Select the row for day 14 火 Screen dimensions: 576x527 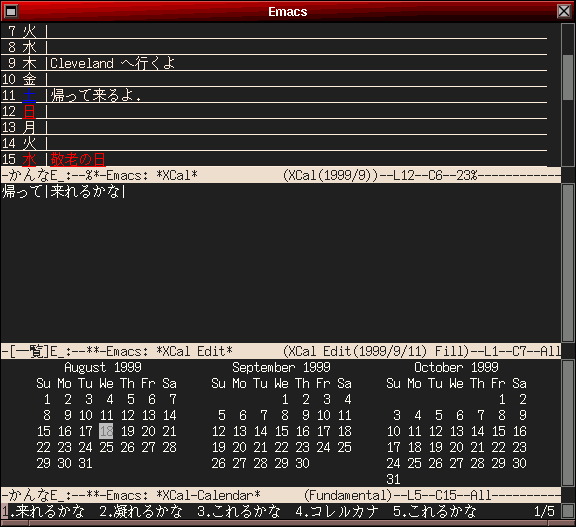(x=274, y=143)
